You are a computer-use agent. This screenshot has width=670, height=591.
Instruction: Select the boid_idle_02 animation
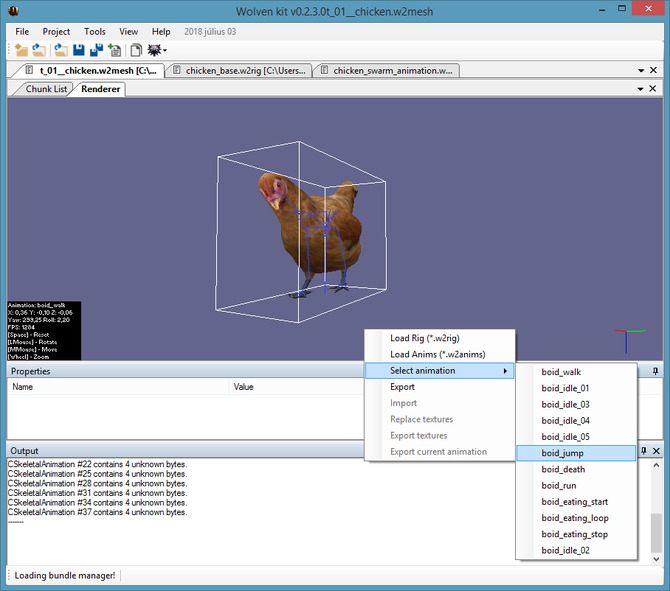[x=576, y=550]
